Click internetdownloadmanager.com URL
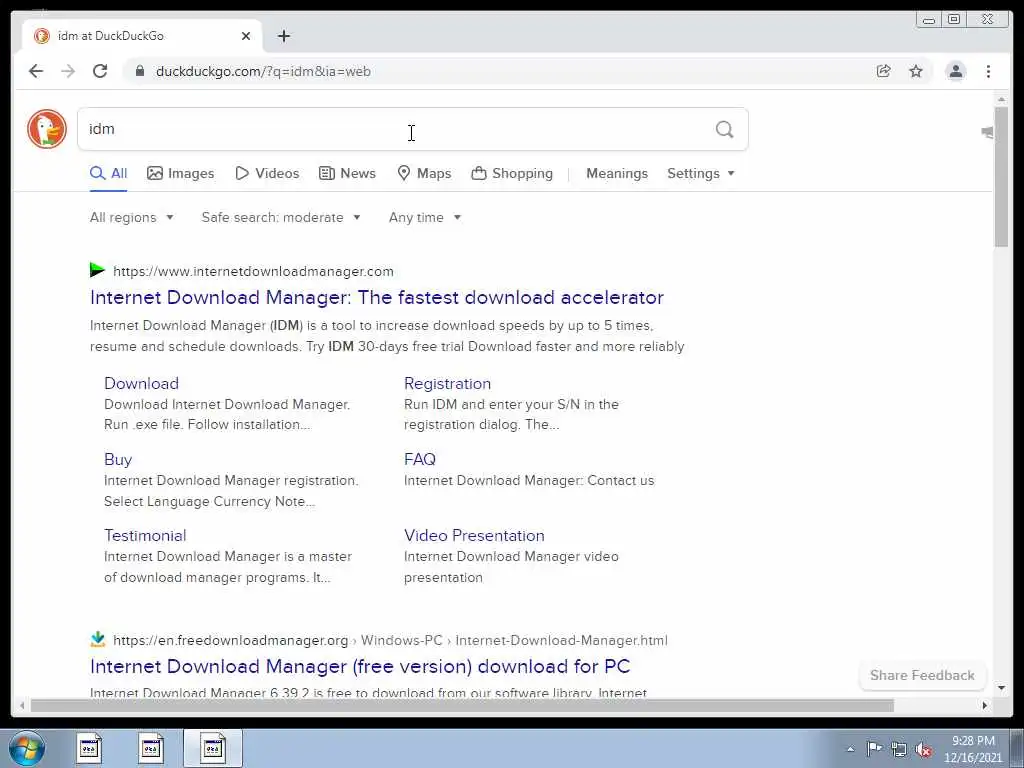Image resolution: width=1024 pixels, height=768 pixels. [x=253, y=271]
